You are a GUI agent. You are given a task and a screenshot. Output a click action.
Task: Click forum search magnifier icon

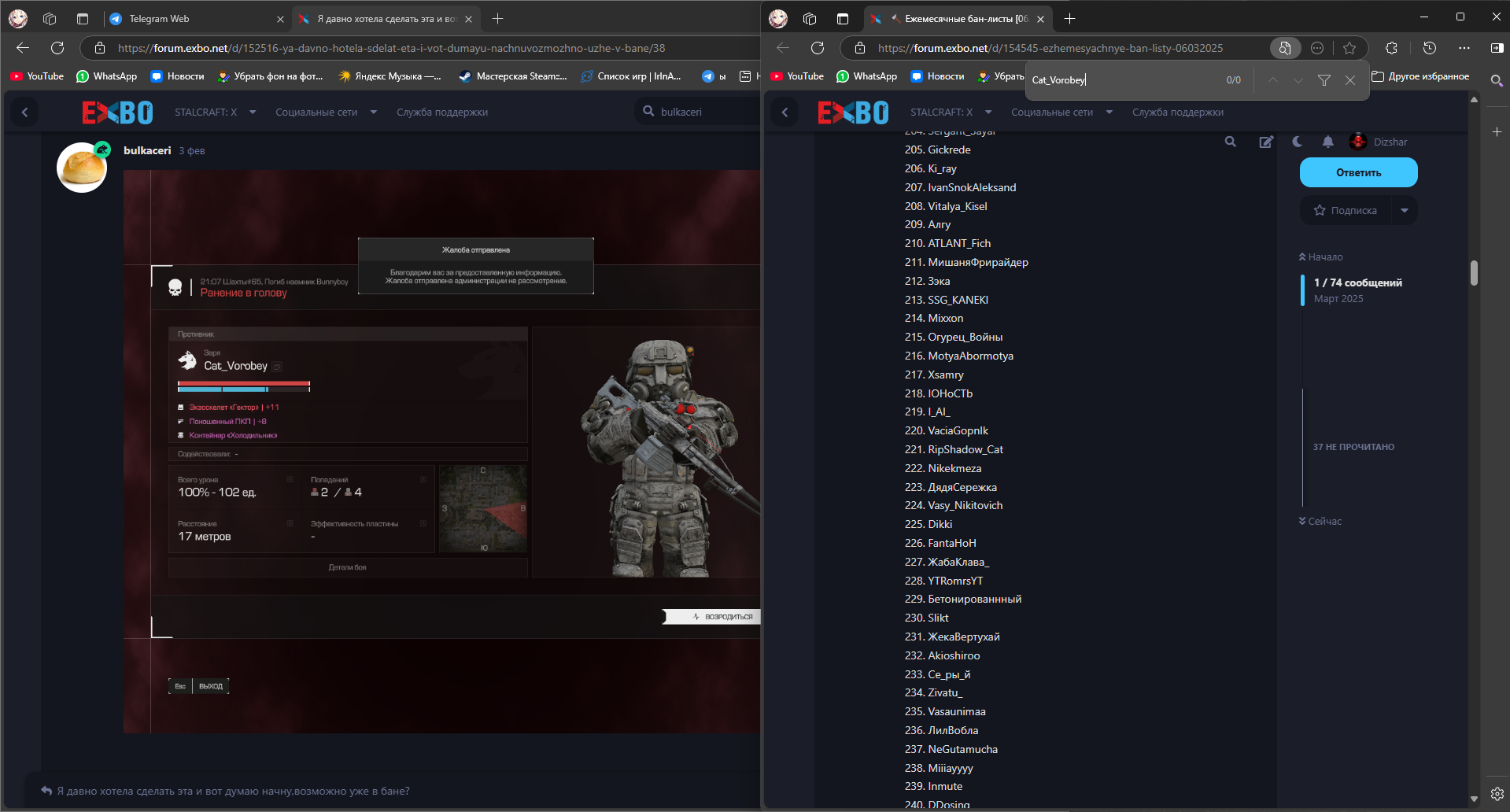1231,142
